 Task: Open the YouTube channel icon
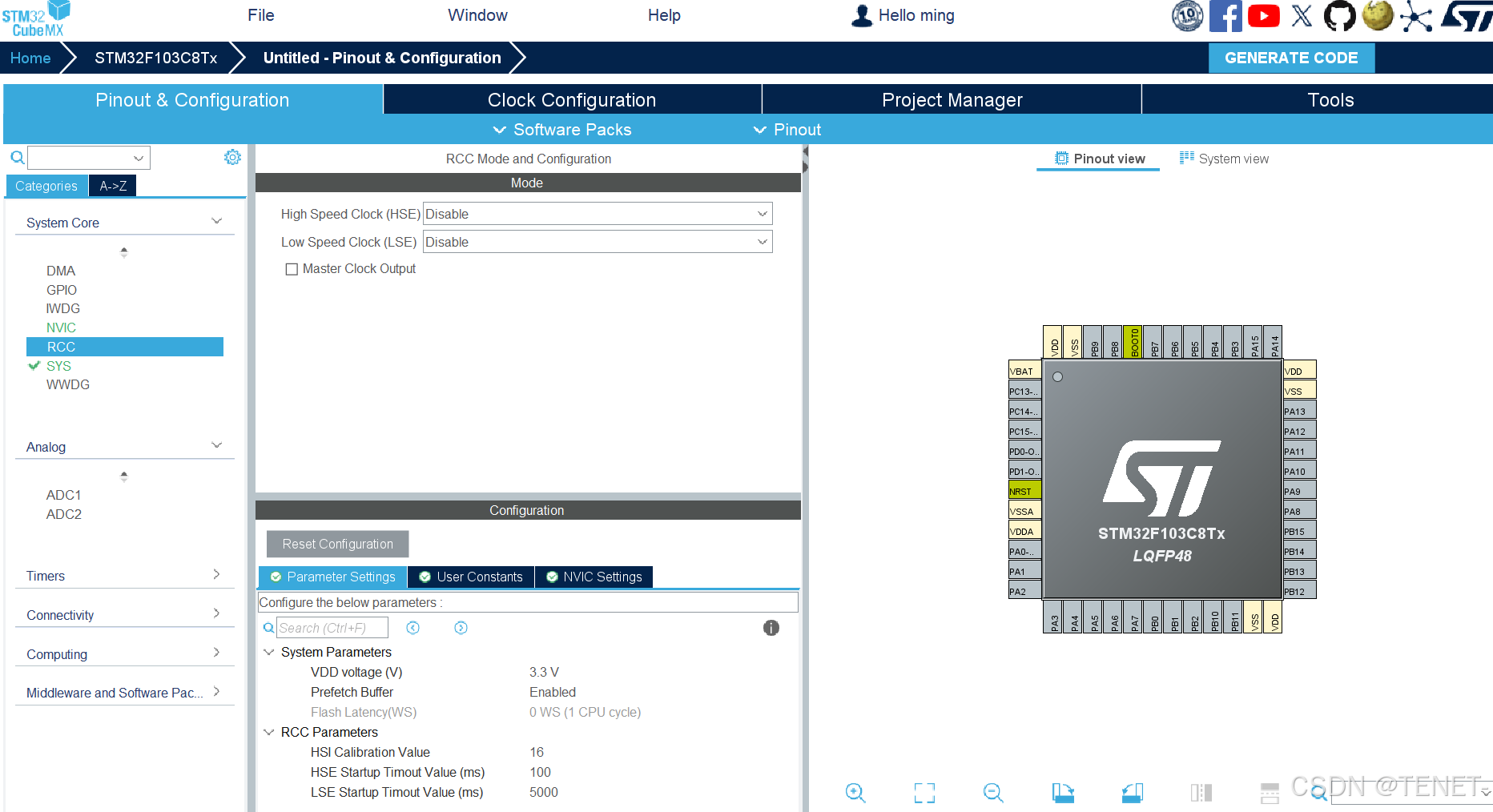click(x=1264, y=16)
